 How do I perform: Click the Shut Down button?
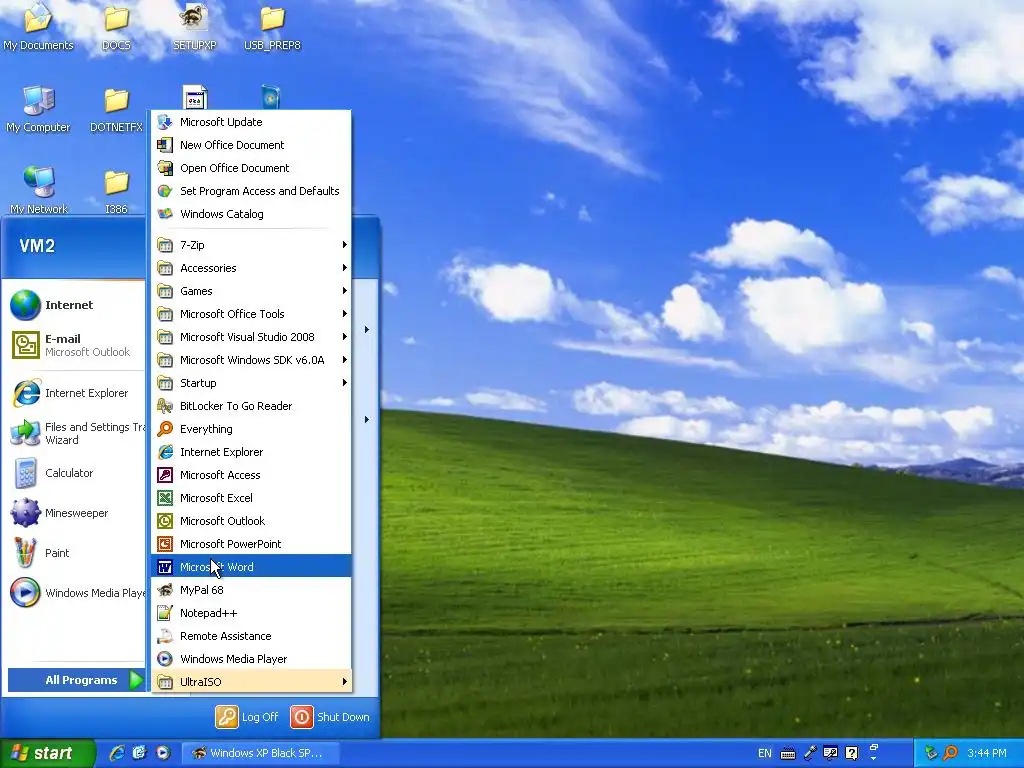[330, 716]
